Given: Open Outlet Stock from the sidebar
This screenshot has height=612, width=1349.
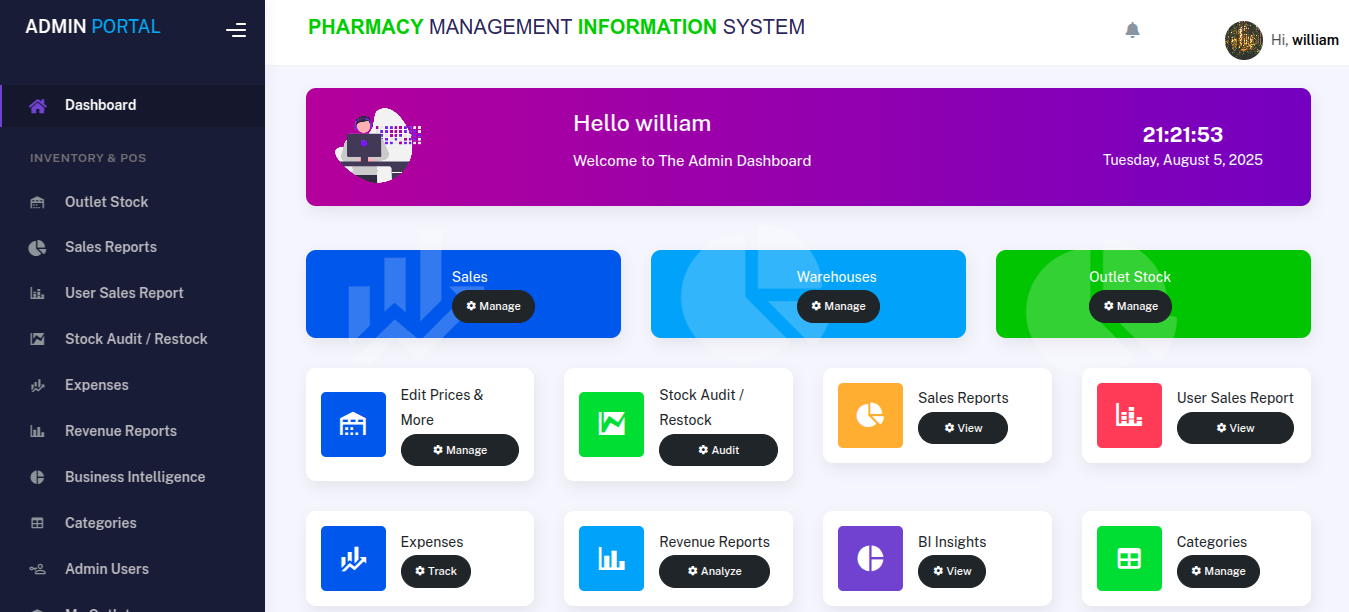Looking at the screenshot, I should (x=106, y=202).
